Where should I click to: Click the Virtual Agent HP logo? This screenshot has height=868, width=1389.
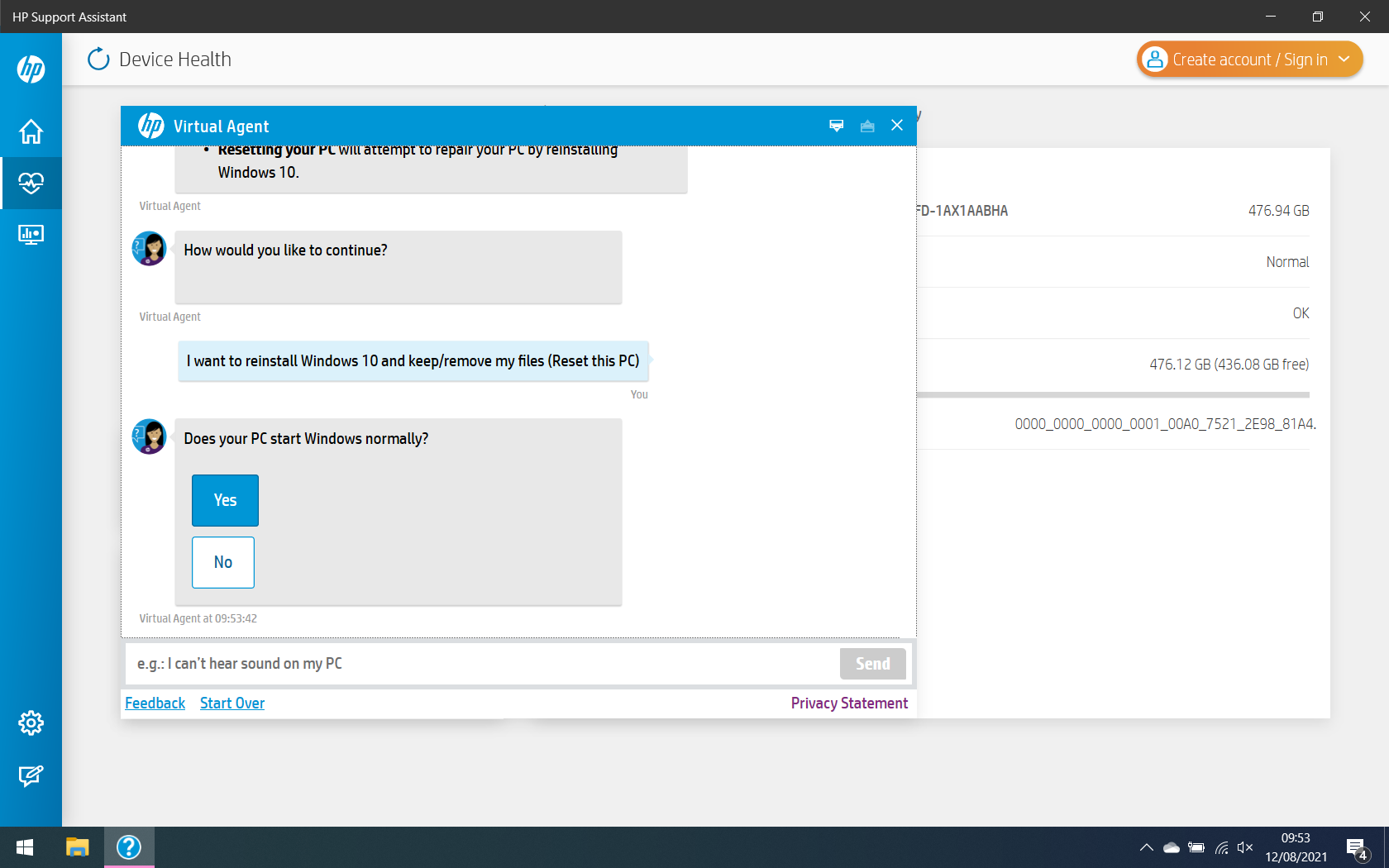point(150,126)
